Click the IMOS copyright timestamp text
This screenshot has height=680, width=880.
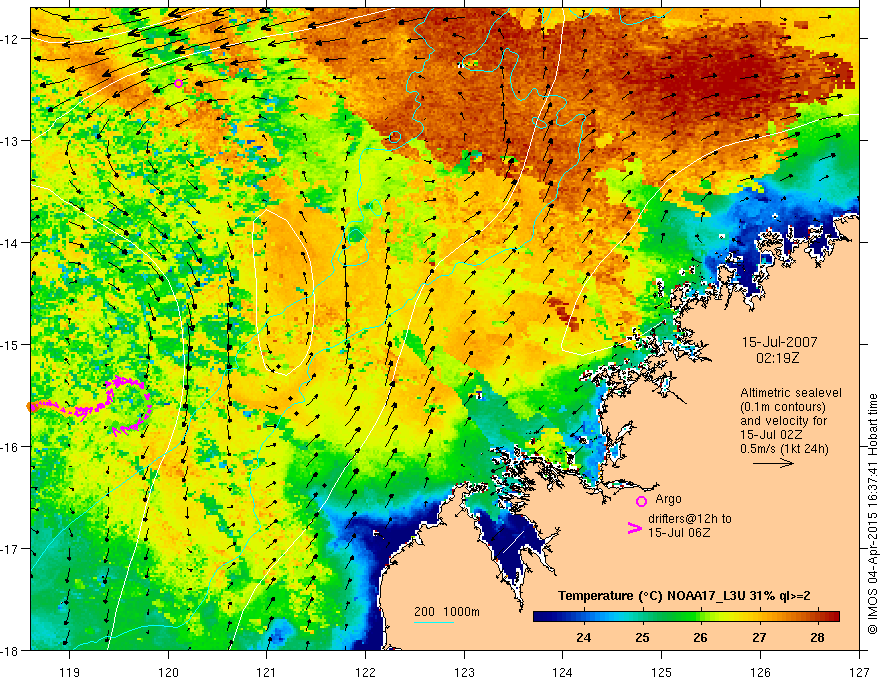[872, 513]
